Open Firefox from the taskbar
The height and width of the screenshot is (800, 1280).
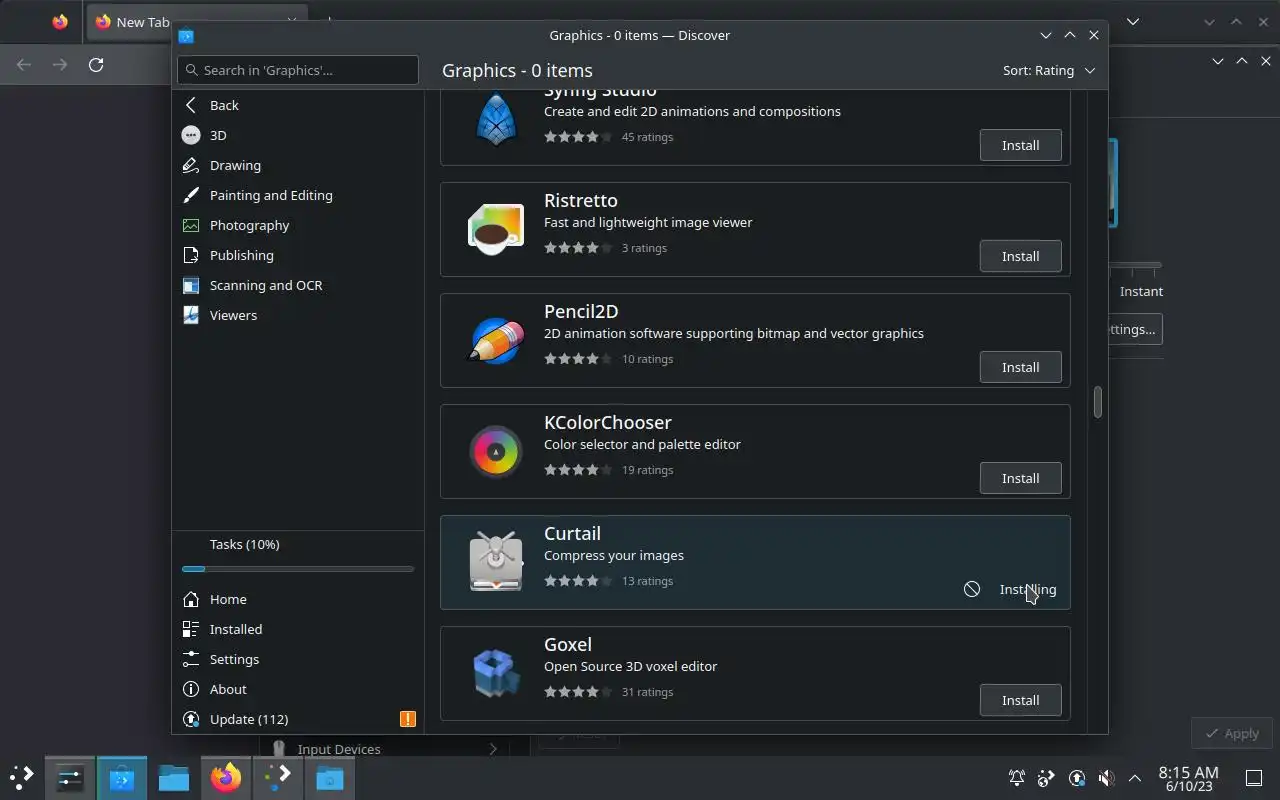226,777
